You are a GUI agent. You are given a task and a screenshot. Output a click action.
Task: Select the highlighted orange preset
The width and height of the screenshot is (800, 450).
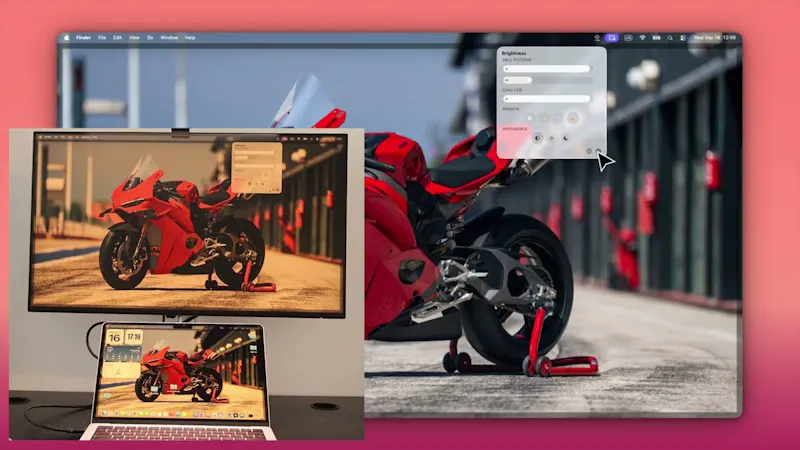click(x=573, y=118)
